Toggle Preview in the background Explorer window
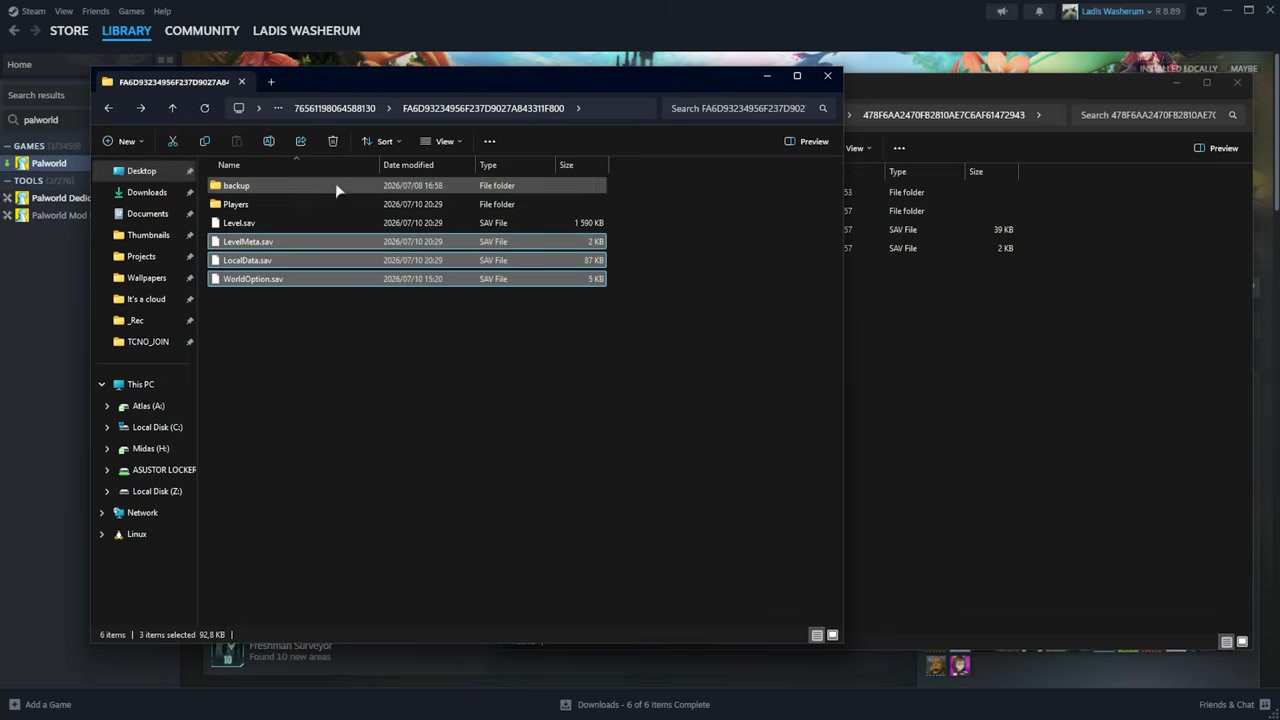1280x720 pixels. (1216, 148)
